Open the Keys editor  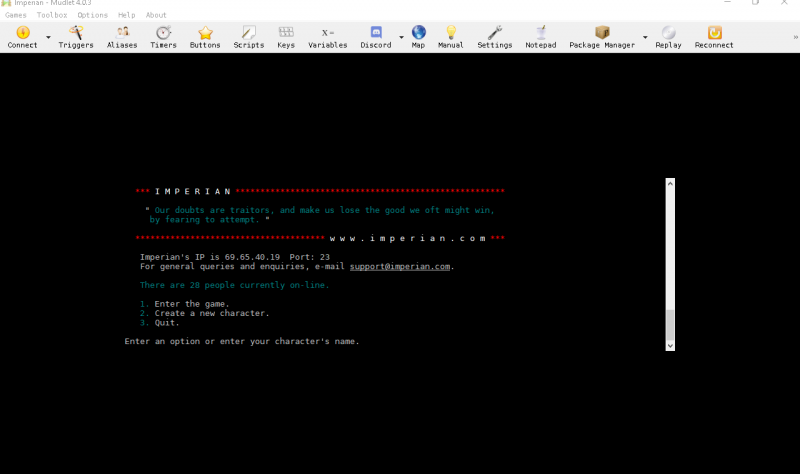click(x=286, y=37)
